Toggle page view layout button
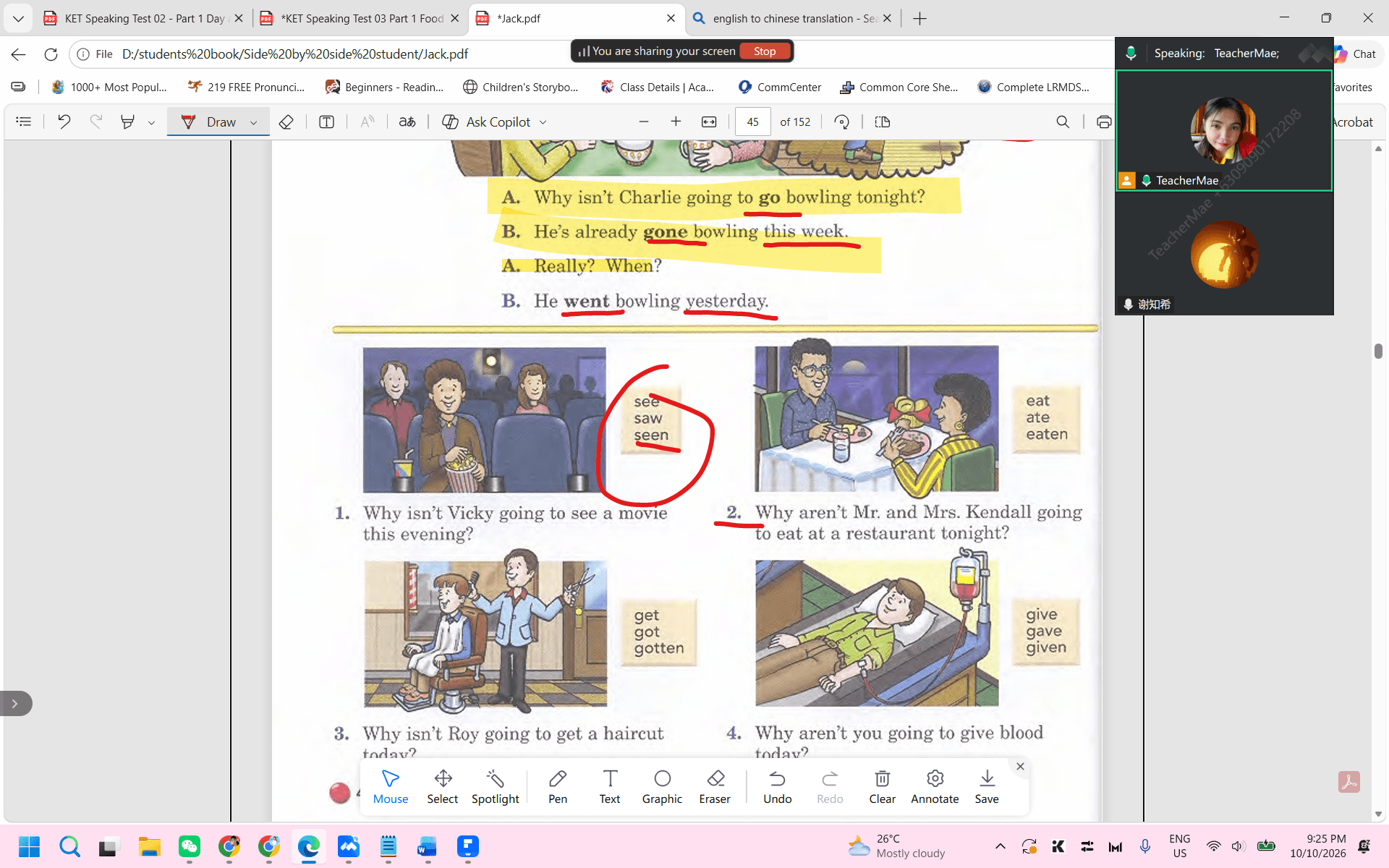 tap(882, 122)
